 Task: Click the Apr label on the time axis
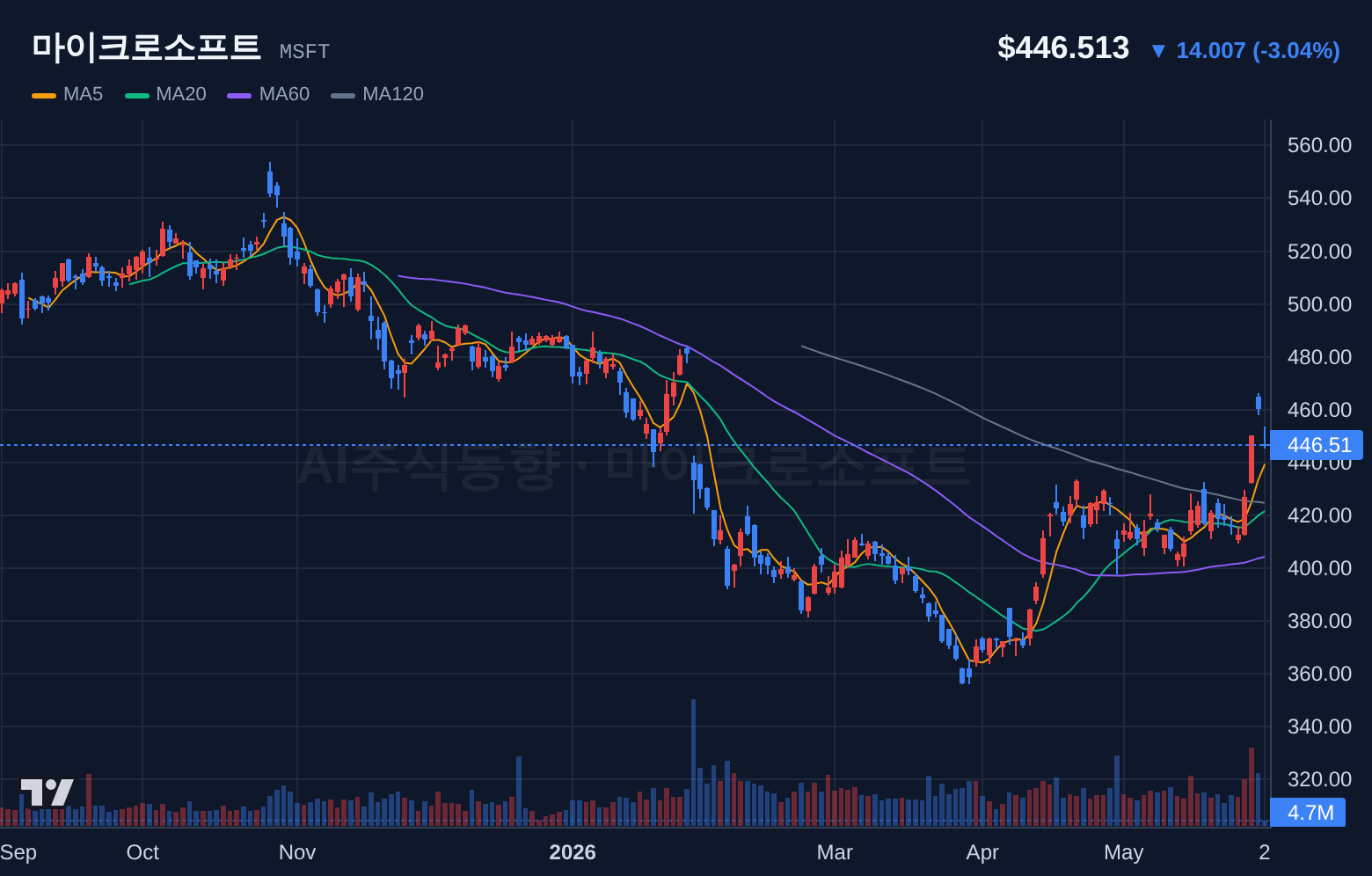pos(982,852)
